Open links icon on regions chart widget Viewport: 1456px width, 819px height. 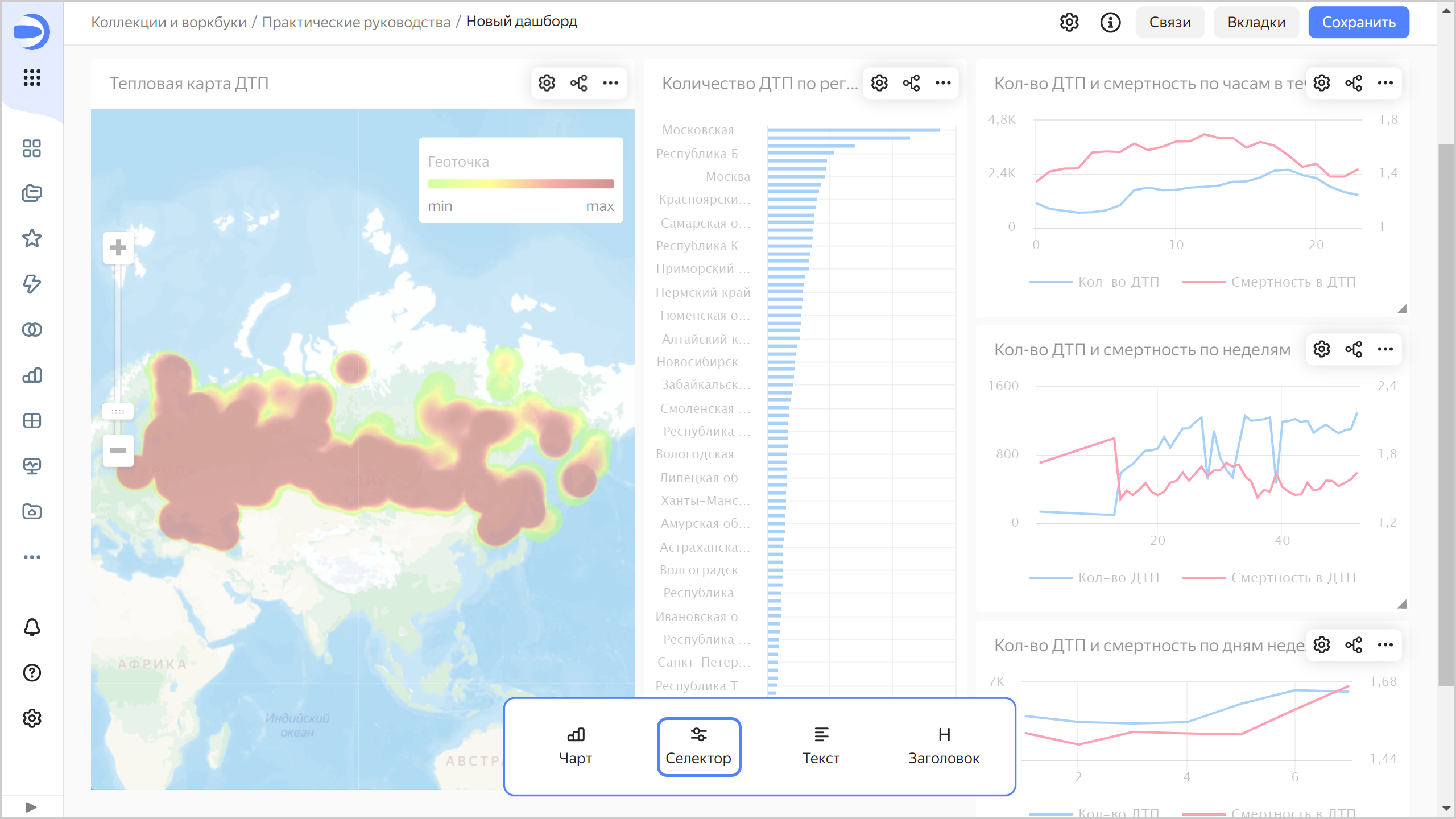(911, 83)
